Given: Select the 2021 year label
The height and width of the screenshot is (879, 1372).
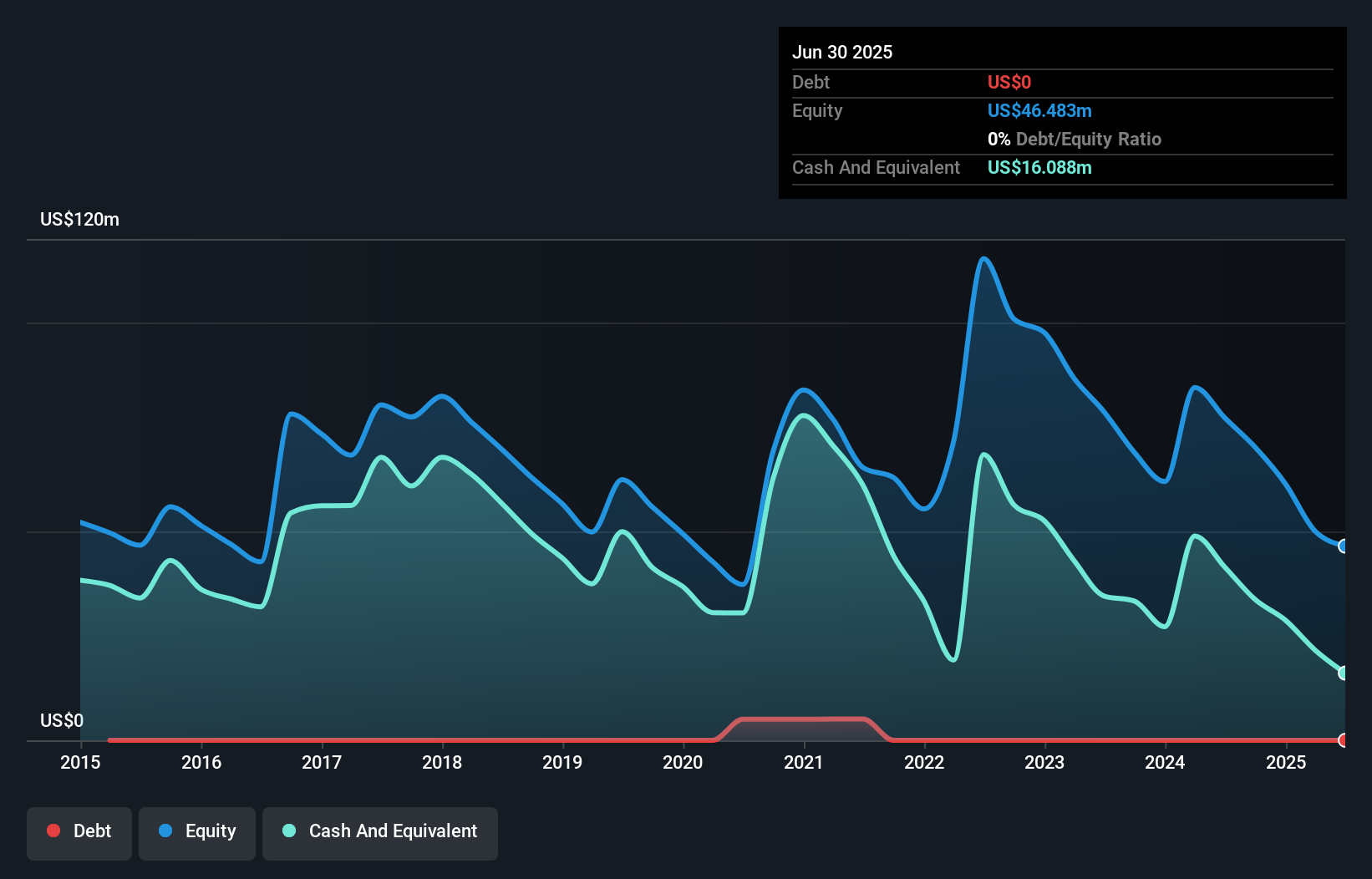Looking at the screenshot, I should [804, 762].
